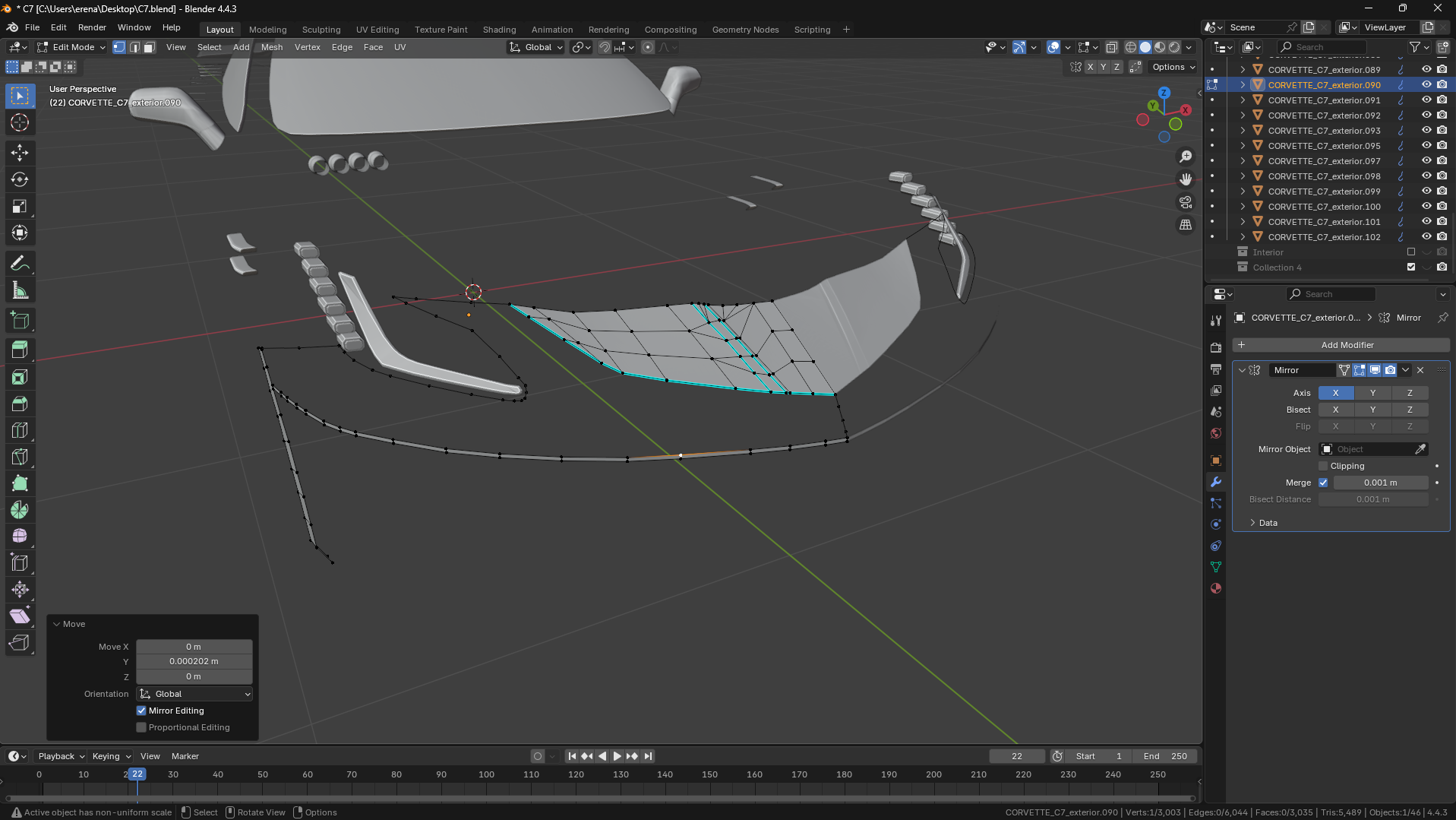Add a new workspace tab
1456x820 pixels.
[846, 30]
